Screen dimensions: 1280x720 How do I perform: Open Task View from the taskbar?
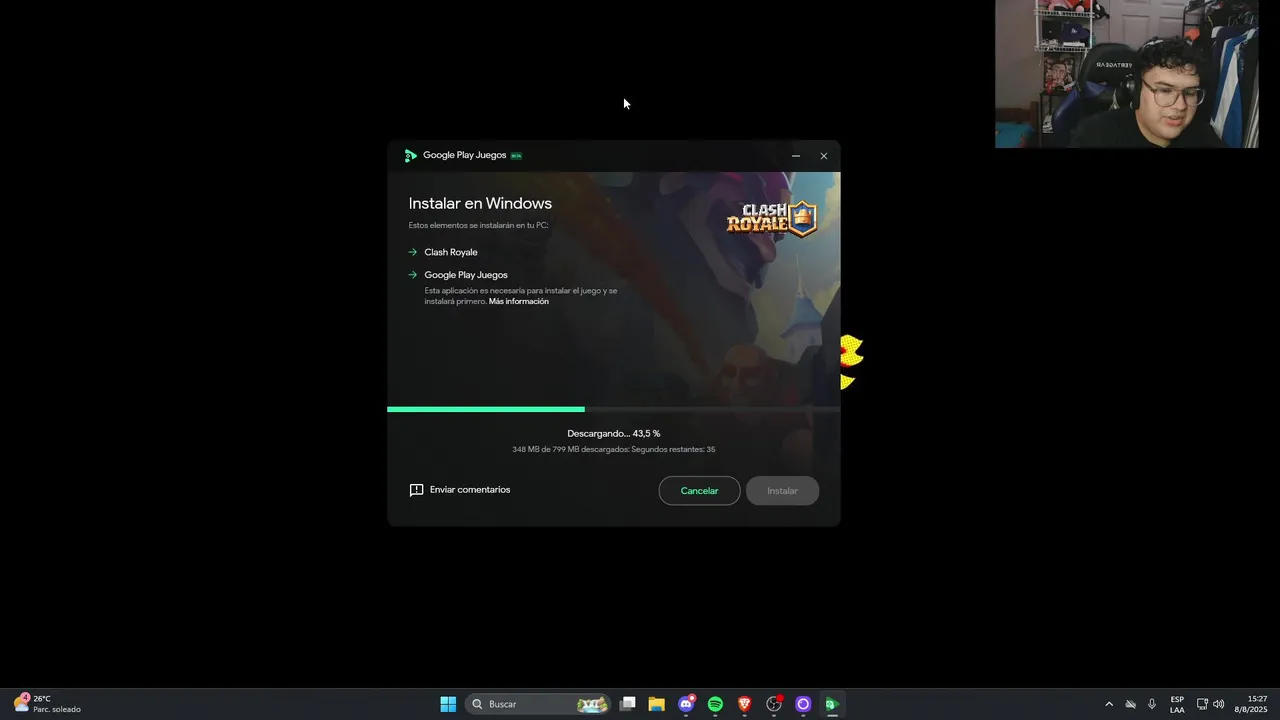pyautogui.click(x=627, y=704)
